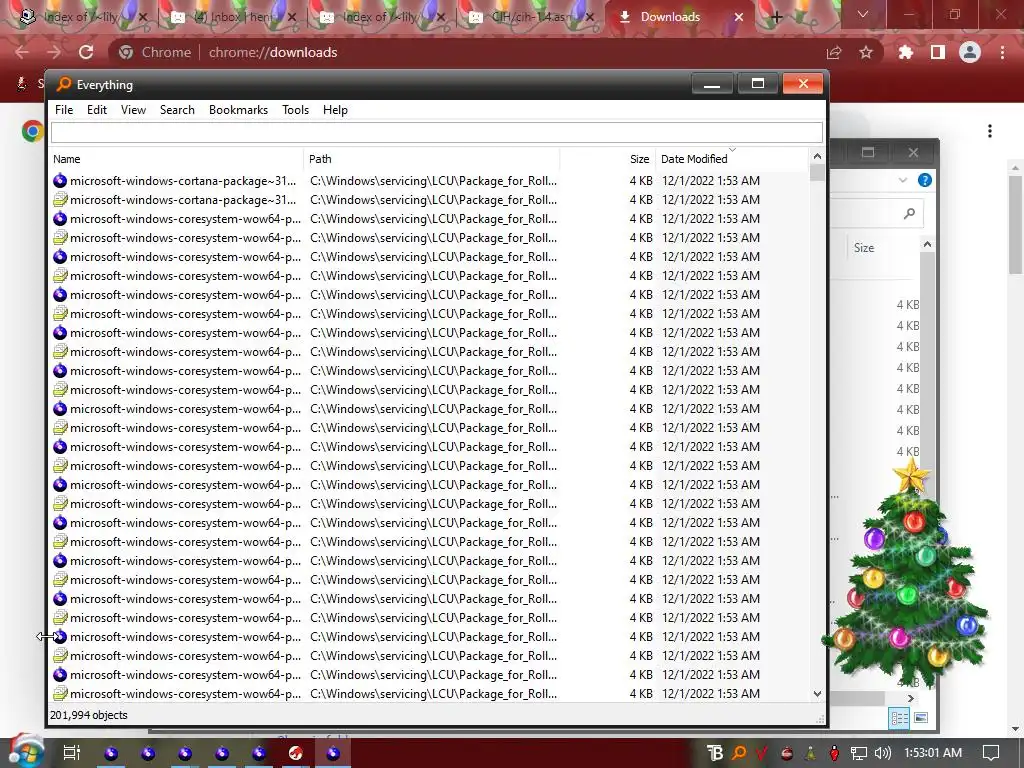The height and width of the screenshot is (768, 1024).
Task: Open Chrome tab search dropdown
Action: coord(863,14)
